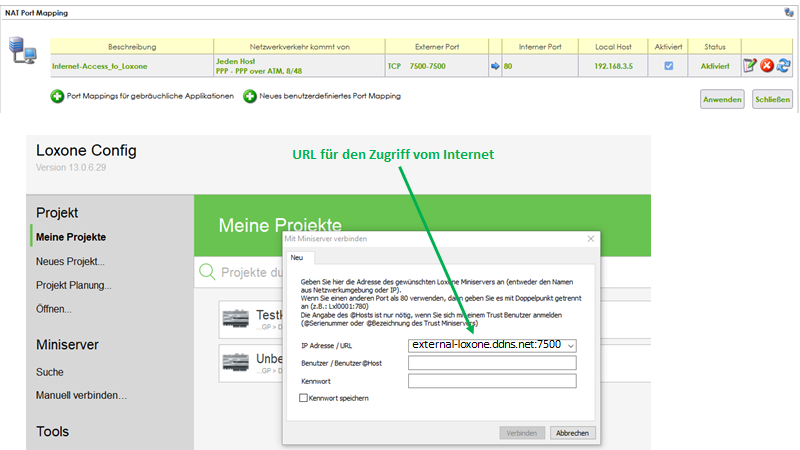Open Neues Projekt... in the sidebar
Screen dimensions: 800x450
[70, 262]
